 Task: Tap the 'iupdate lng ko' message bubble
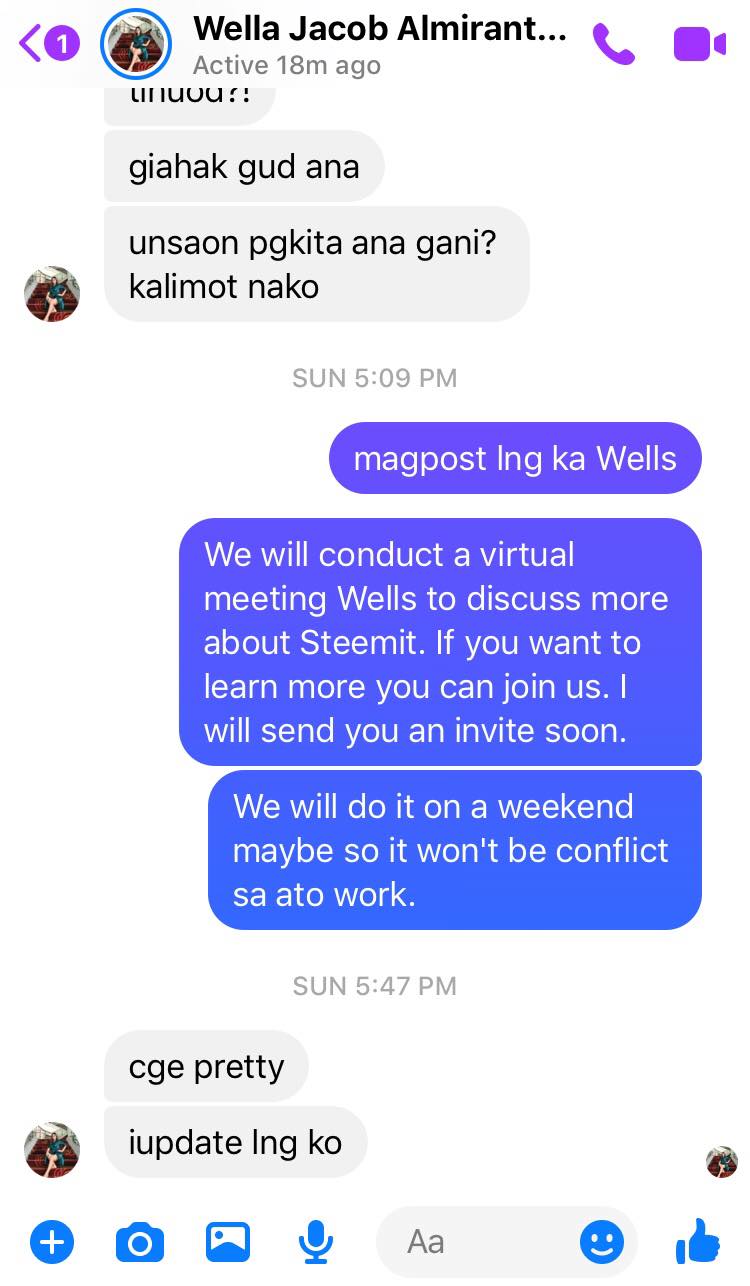coord(235,1142)
